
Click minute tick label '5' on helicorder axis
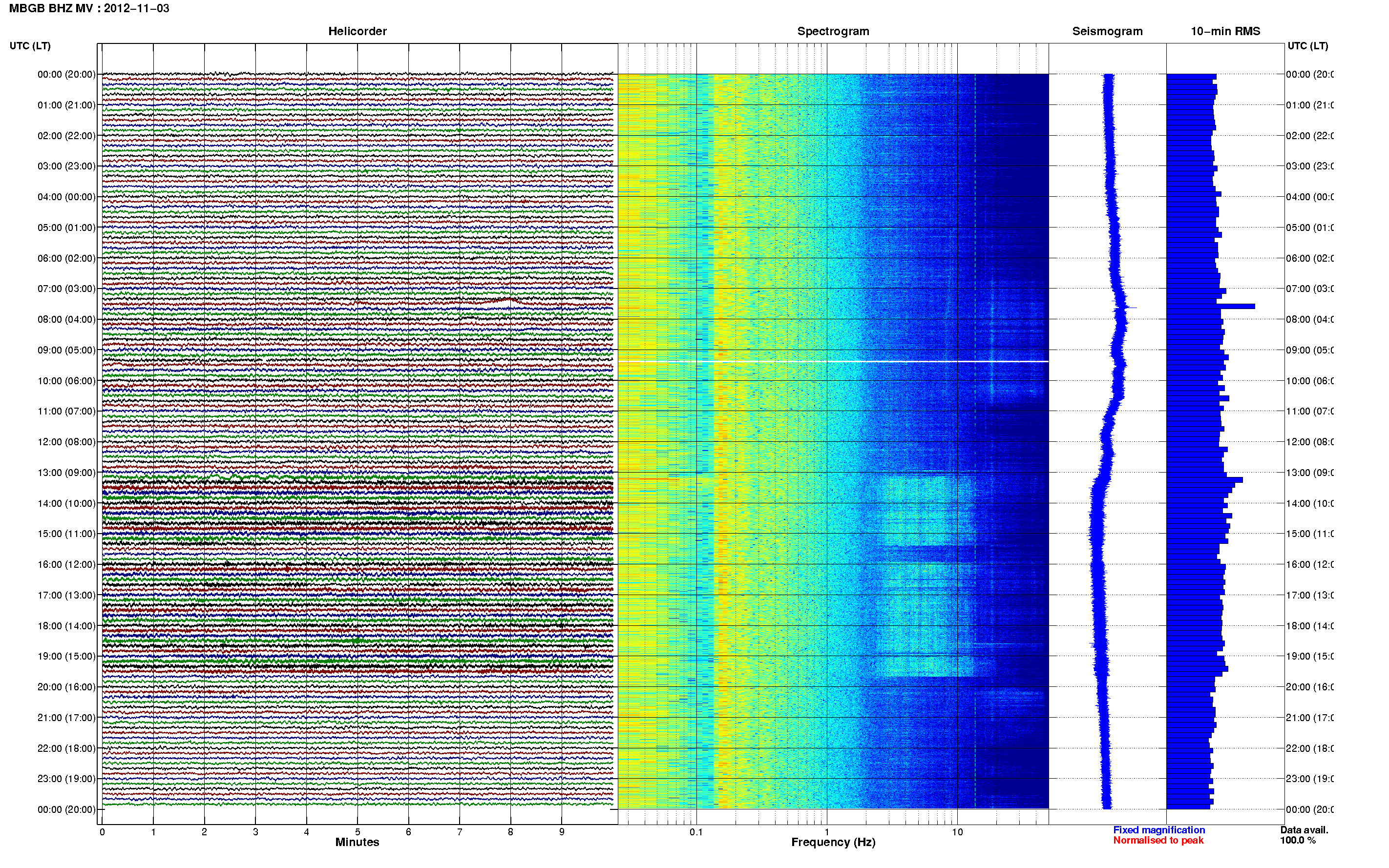pyautogui.click(x=357, y=832)
